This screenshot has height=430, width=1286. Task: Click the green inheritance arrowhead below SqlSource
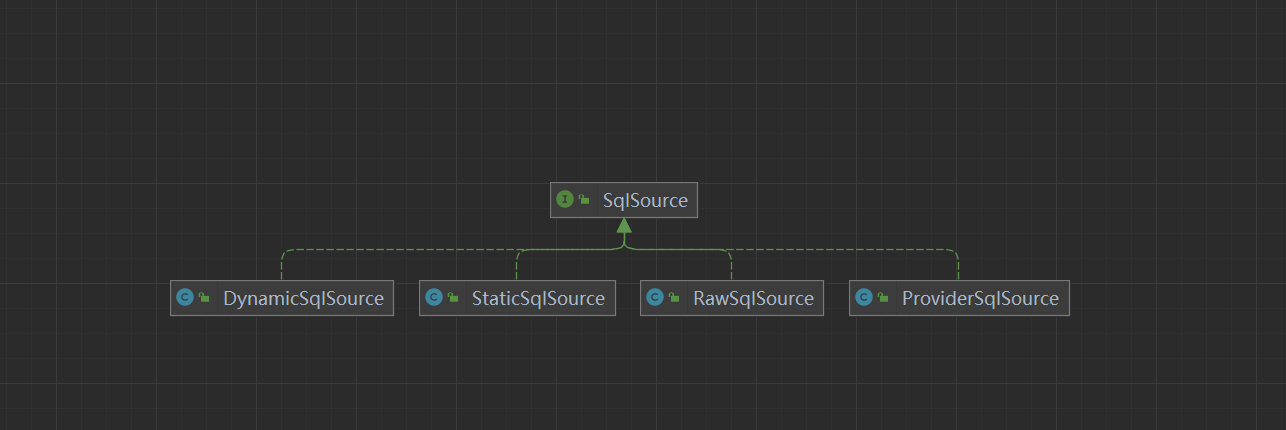point(624,226)
